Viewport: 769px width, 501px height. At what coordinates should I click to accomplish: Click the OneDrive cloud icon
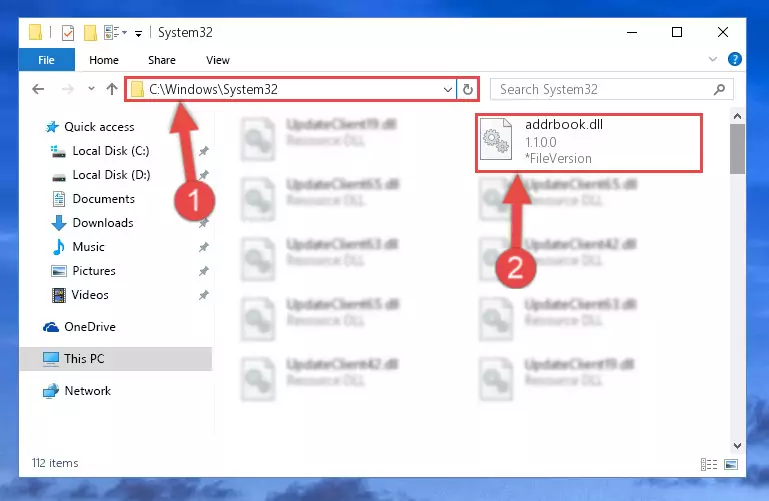[51, 327]
